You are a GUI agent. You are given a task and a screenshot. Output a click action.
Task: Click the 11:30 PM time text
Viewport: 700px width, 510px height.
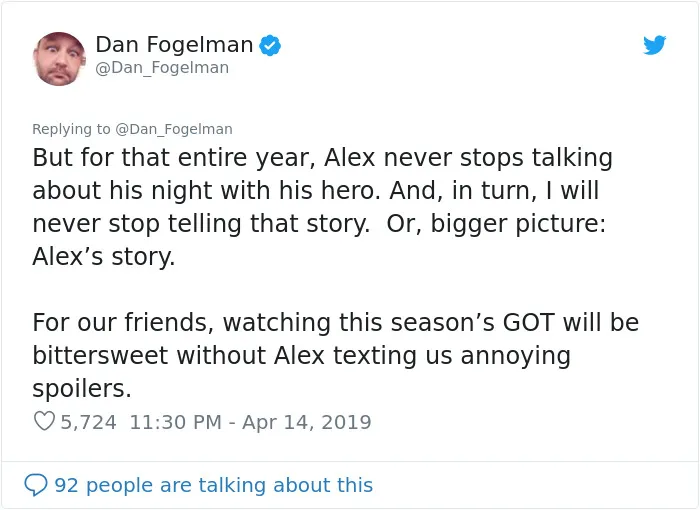[175, 422]
